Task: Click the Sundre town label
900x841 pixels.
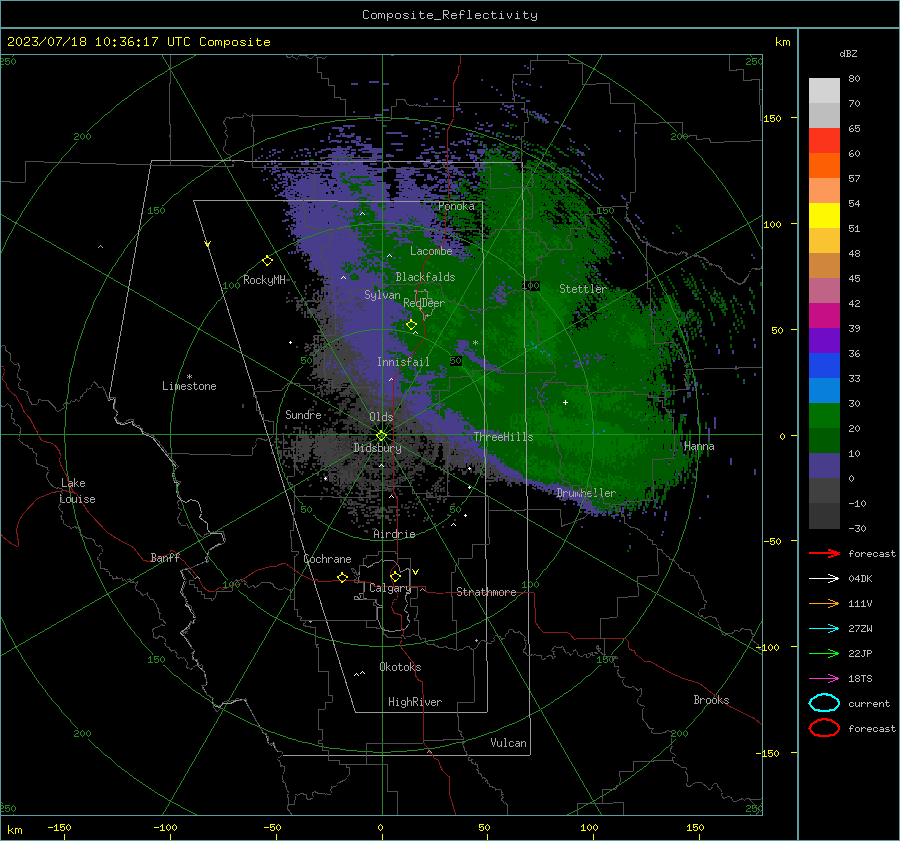Action: [303, 414]
